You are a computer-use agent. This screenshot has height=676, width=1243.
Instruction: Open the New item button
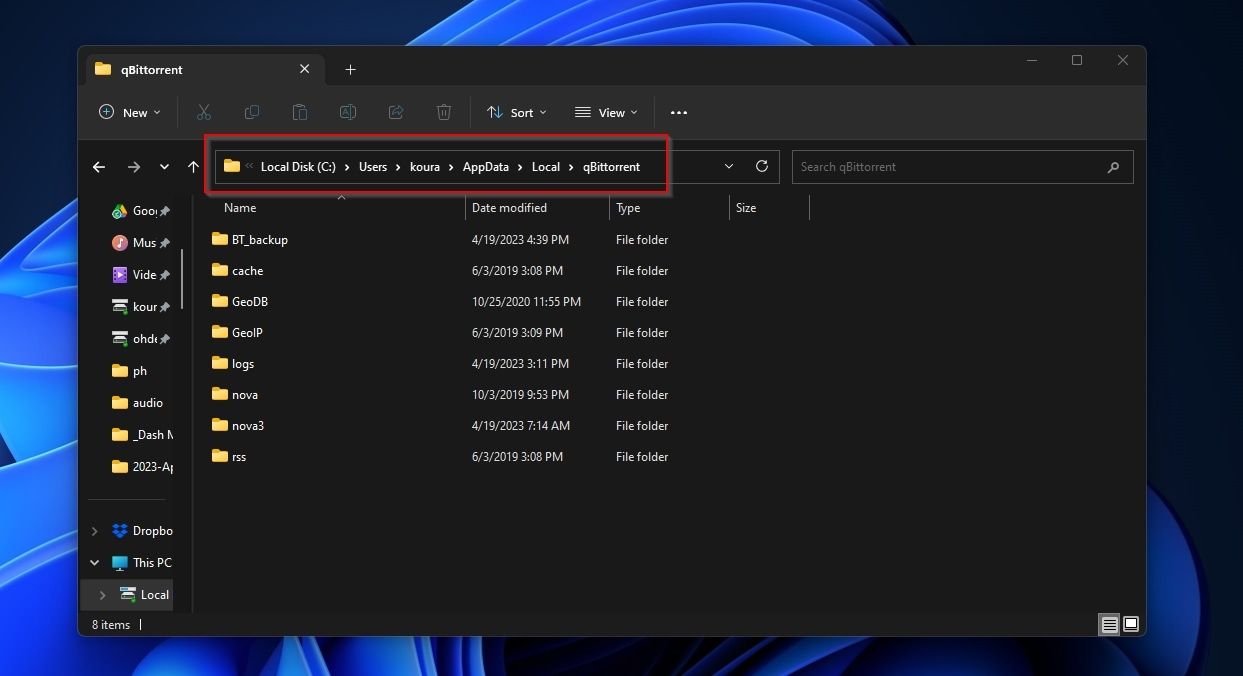(128, 112)
